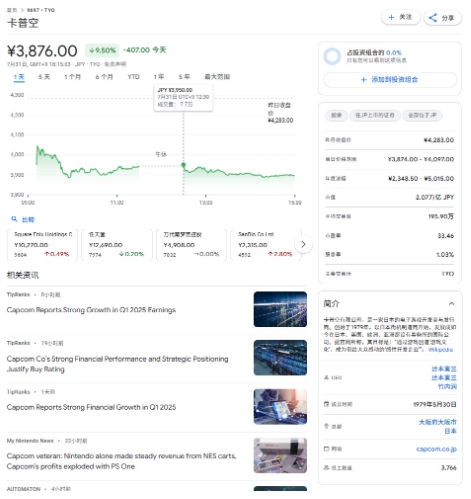Click the green data point on price chart
This screenshot has width=471, height=499.
(183, 165)
